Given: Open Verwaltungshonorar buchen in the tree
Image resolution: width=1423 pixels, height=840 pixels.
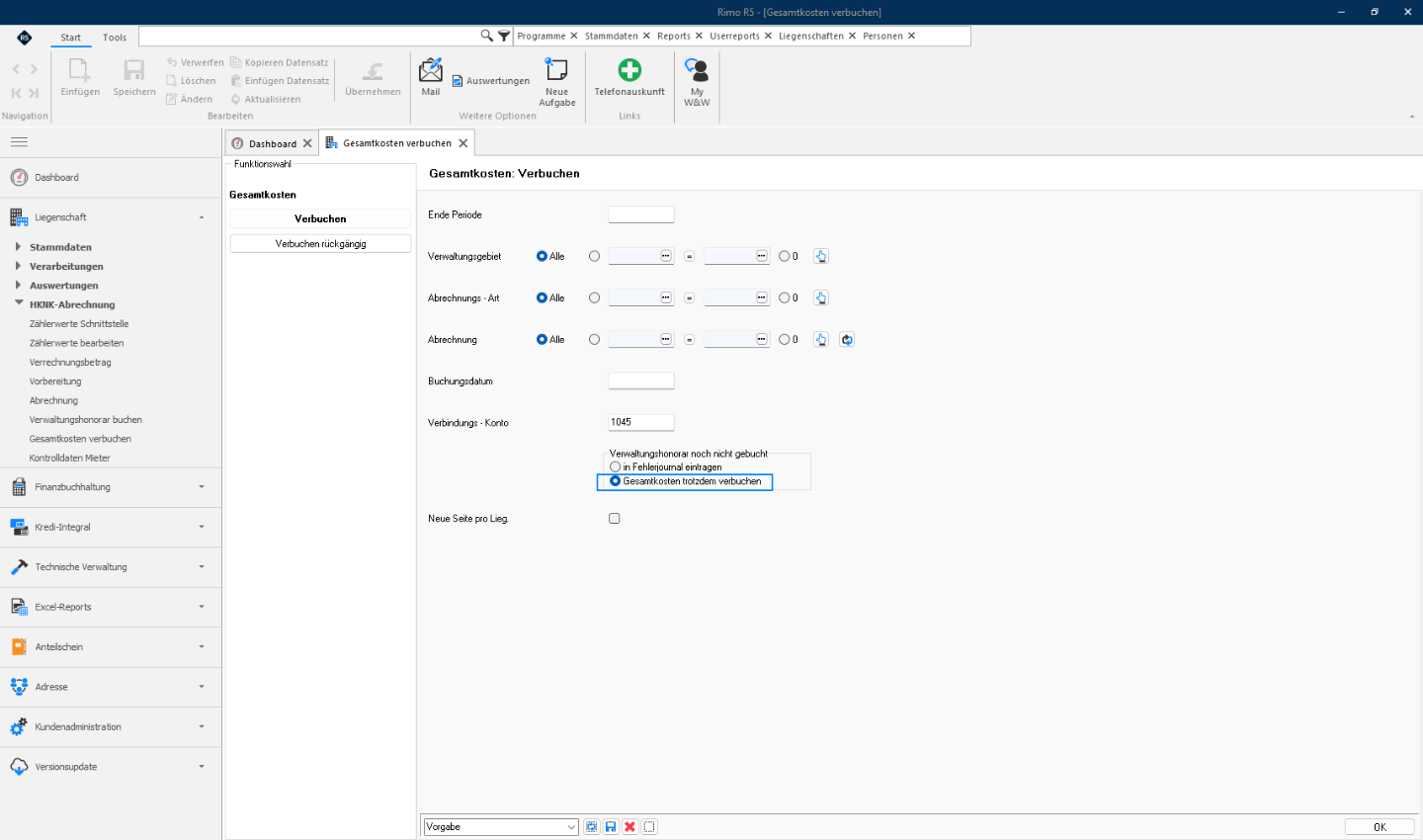Looking at the screenshot, I should pyautogui.click(x=86, y=420).
